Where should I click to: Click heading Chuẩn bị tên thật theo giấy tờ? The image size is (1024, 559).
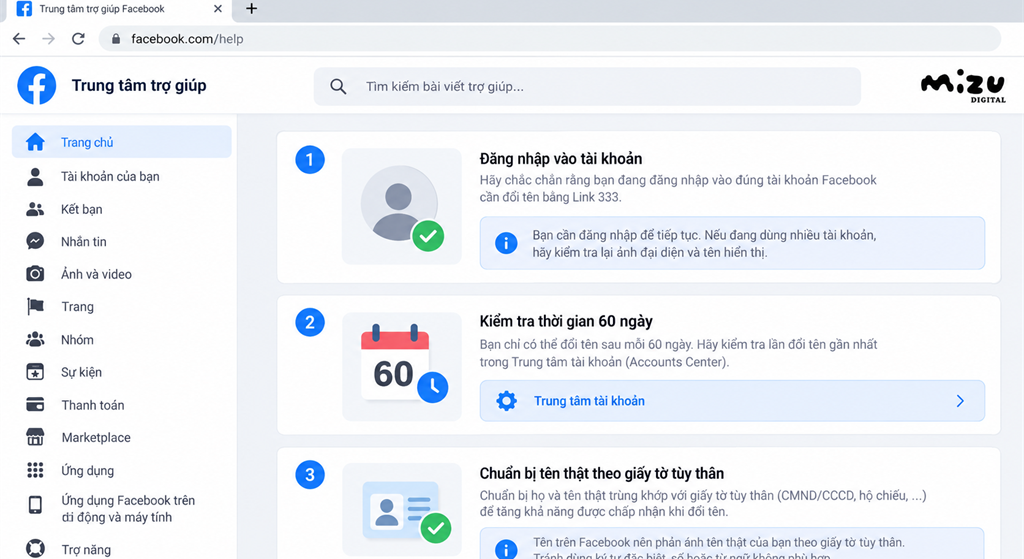pyautogui.click(x=601, y=473)
